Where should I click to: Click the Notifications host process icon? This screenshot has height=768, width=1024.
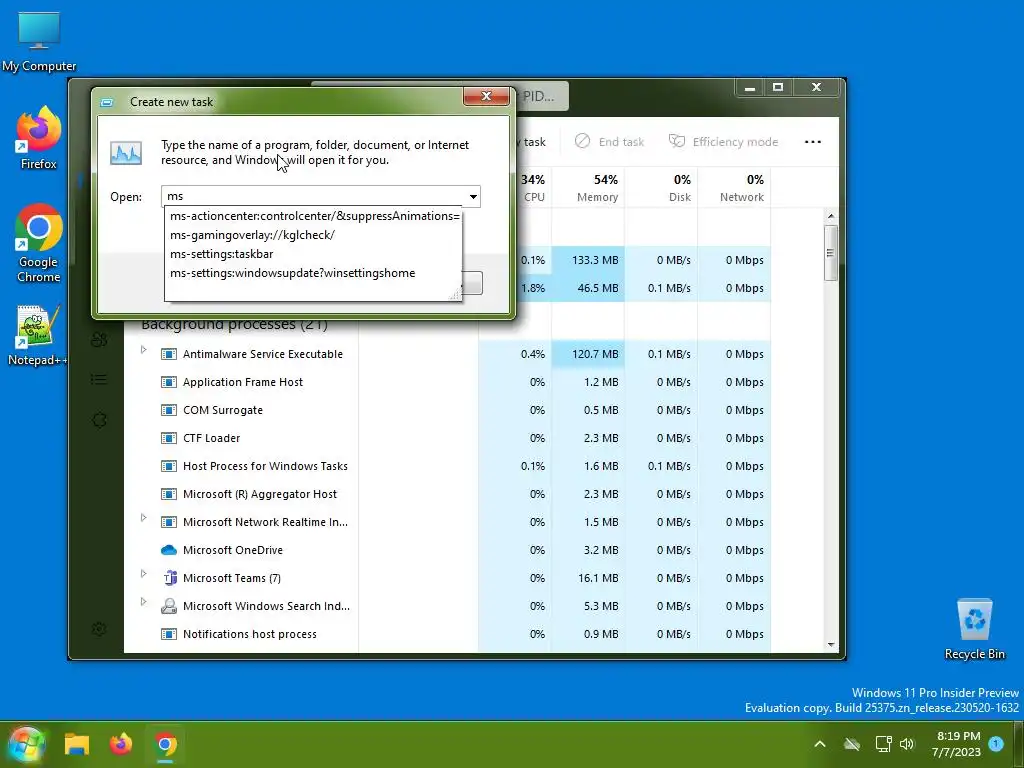click(x=168, y=634)
